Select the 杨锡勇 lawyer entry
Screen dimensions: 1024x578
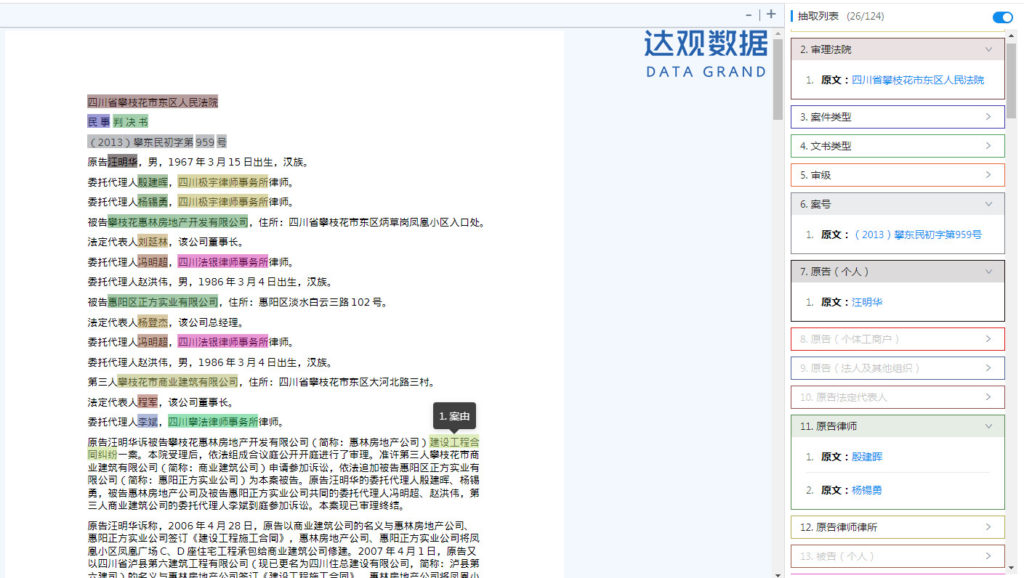click(867, 490)
